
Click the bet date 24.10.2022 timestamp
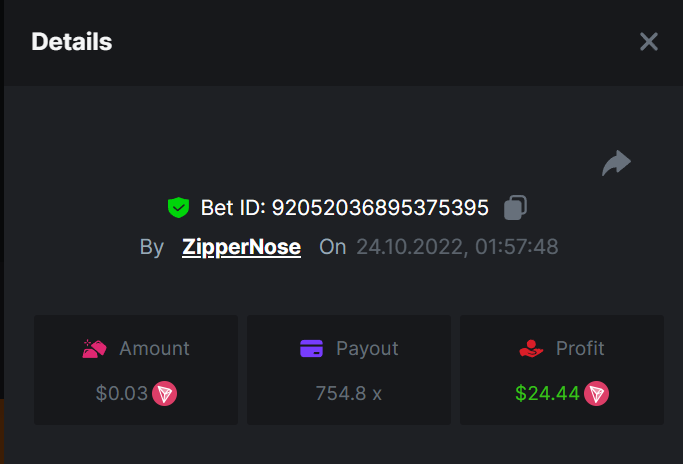(x=457, y=247)
